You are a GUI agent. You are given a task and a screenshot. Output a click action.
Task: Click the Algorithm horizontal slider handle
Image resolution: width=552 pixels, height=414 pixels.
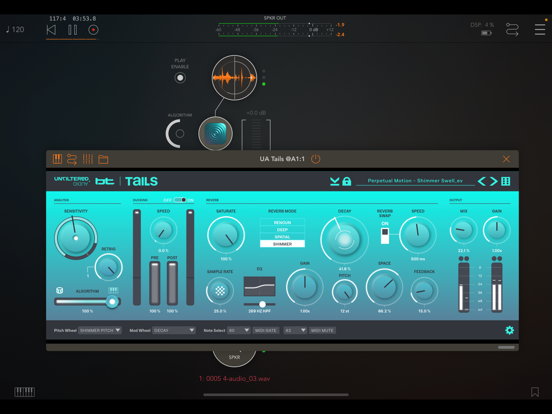(112, 302)
